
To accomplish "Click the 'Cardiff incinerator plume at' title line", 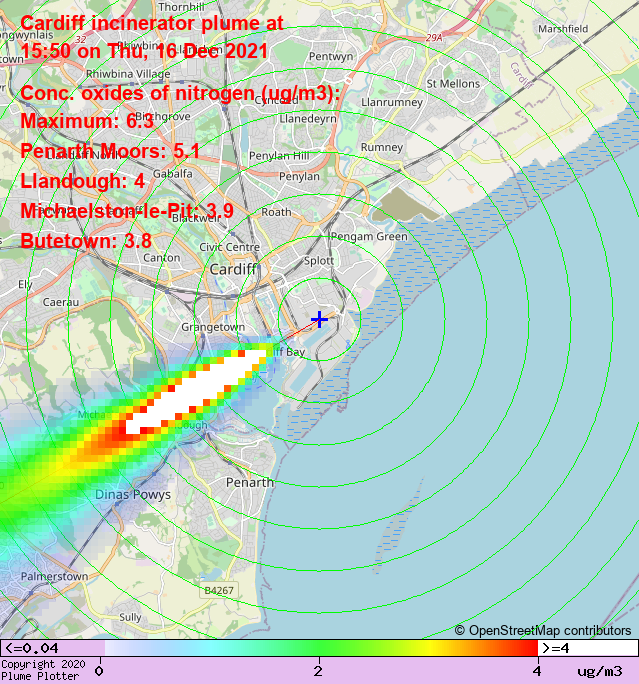I will [x=152, y=23].
